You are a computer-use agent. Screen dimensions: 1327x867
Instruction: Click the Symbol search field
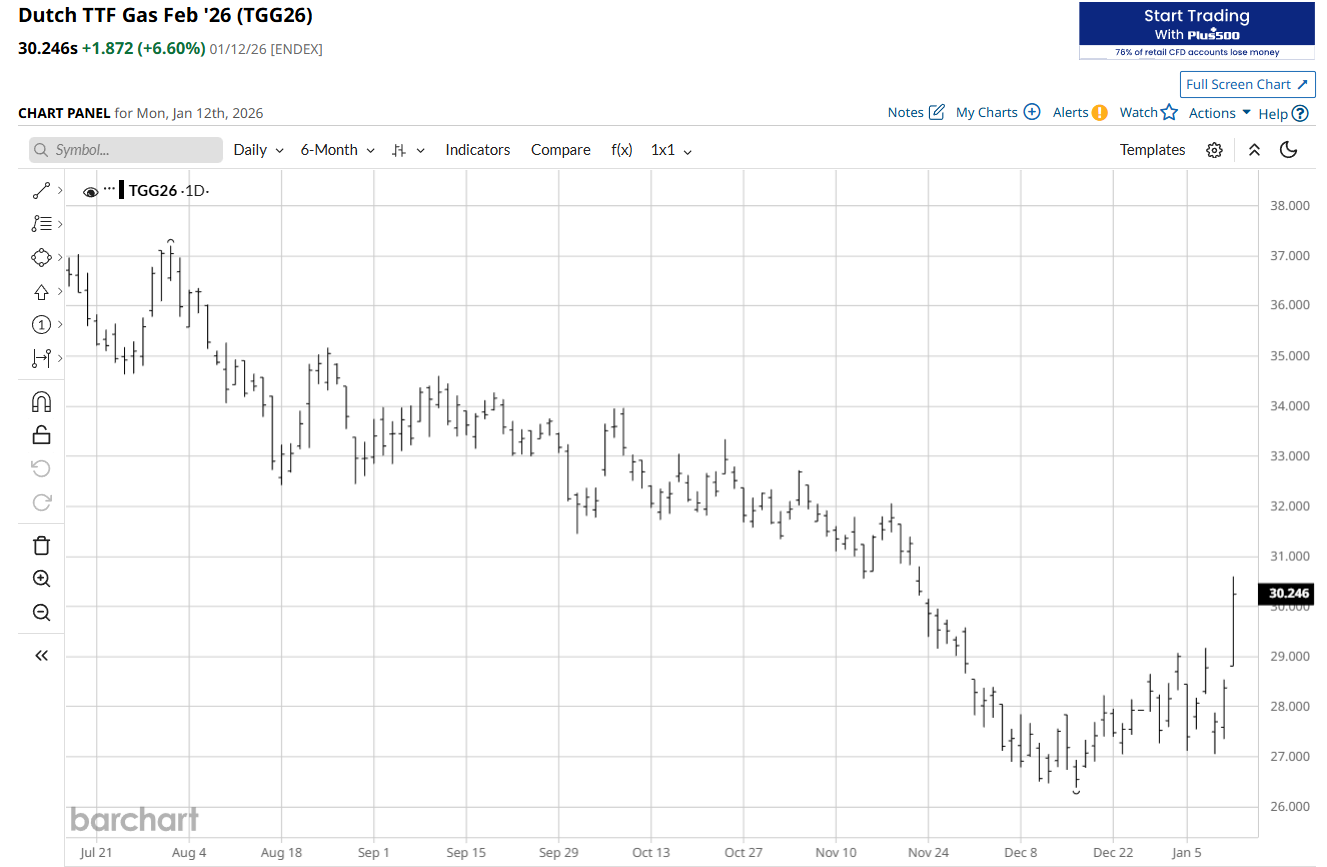(126, 150)
